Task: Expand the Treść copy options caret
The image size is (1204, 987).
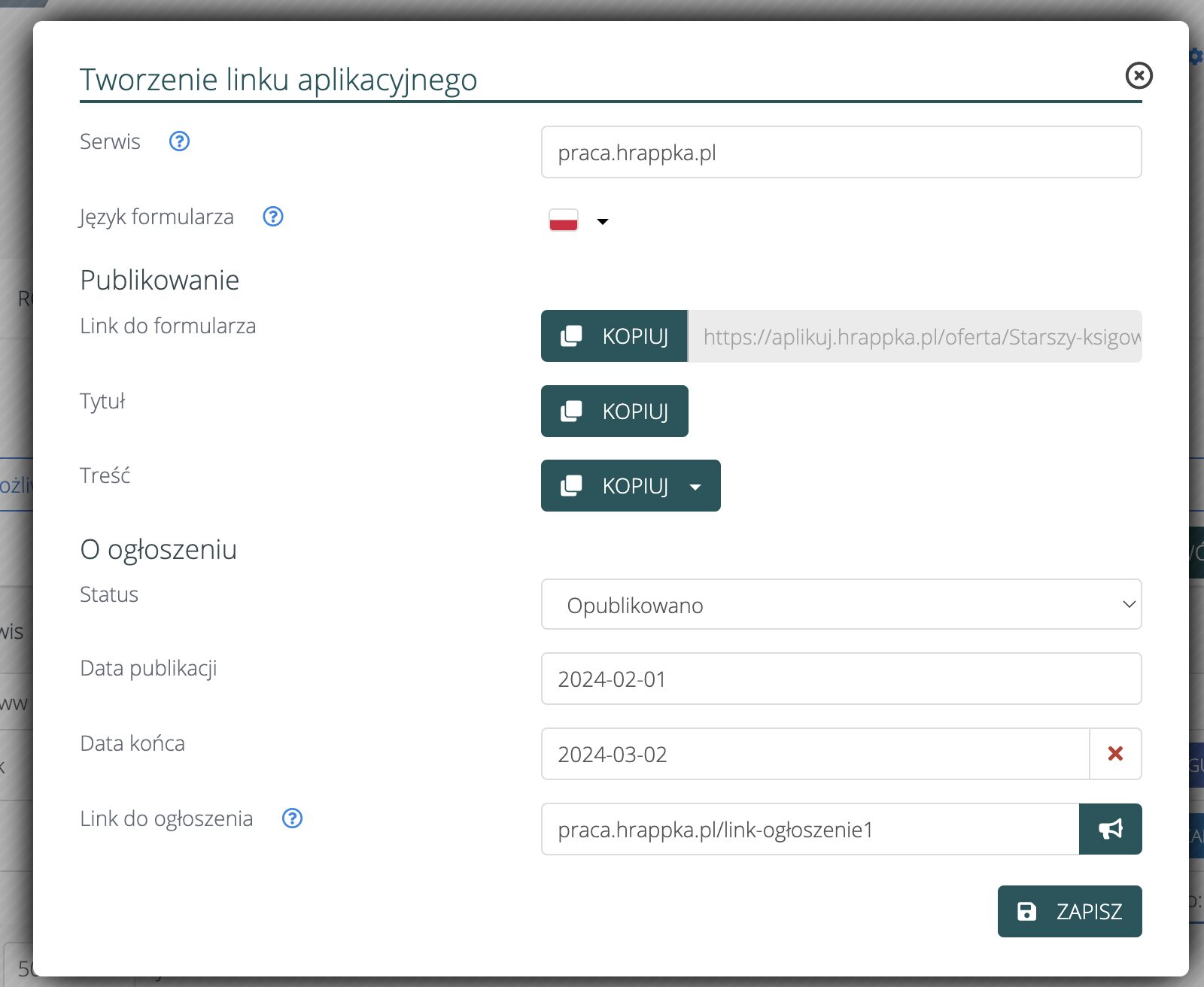Action: (695, 487)
